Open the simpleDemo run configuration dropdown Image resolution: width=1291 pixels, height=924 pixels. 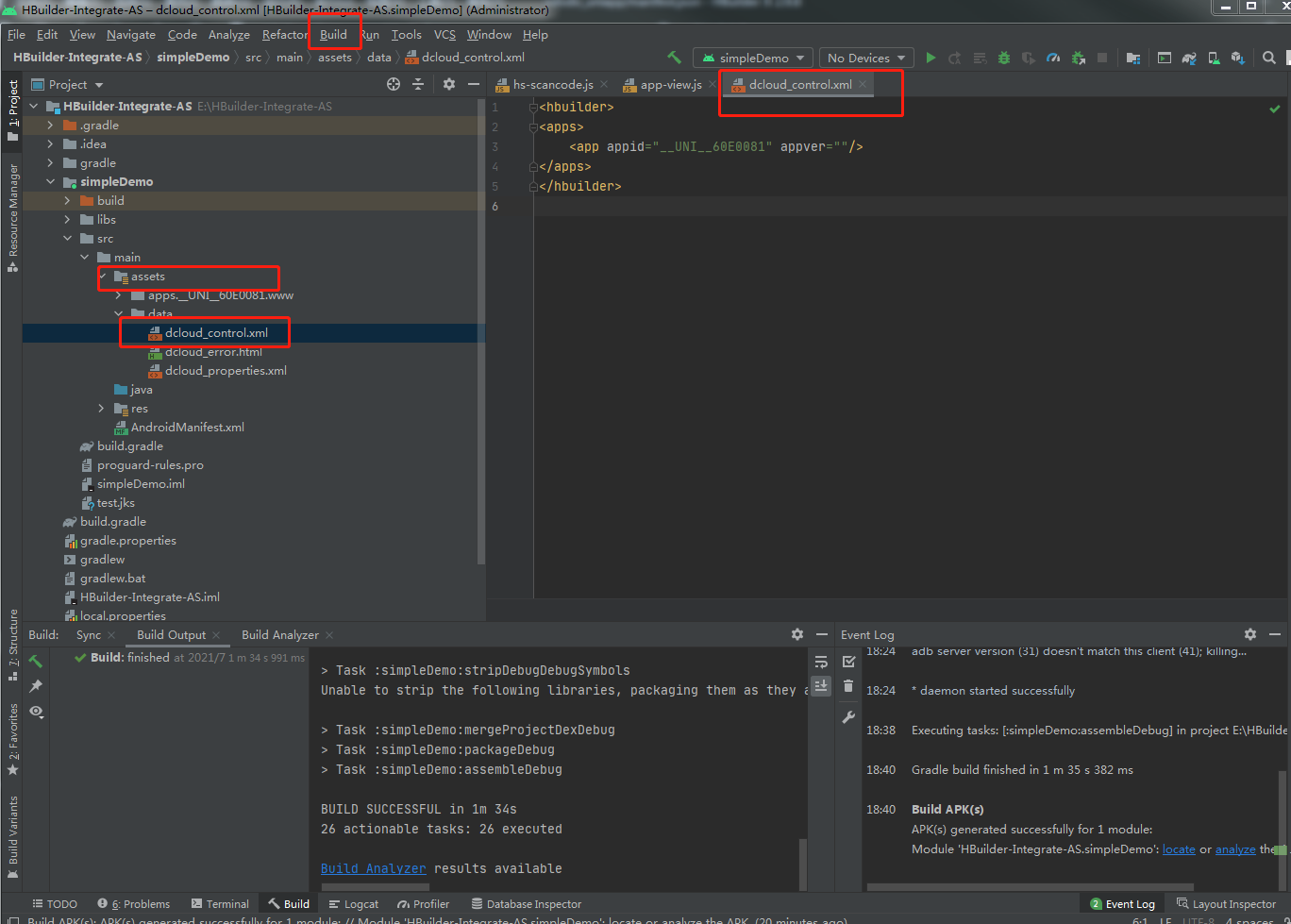click(753, 58)
